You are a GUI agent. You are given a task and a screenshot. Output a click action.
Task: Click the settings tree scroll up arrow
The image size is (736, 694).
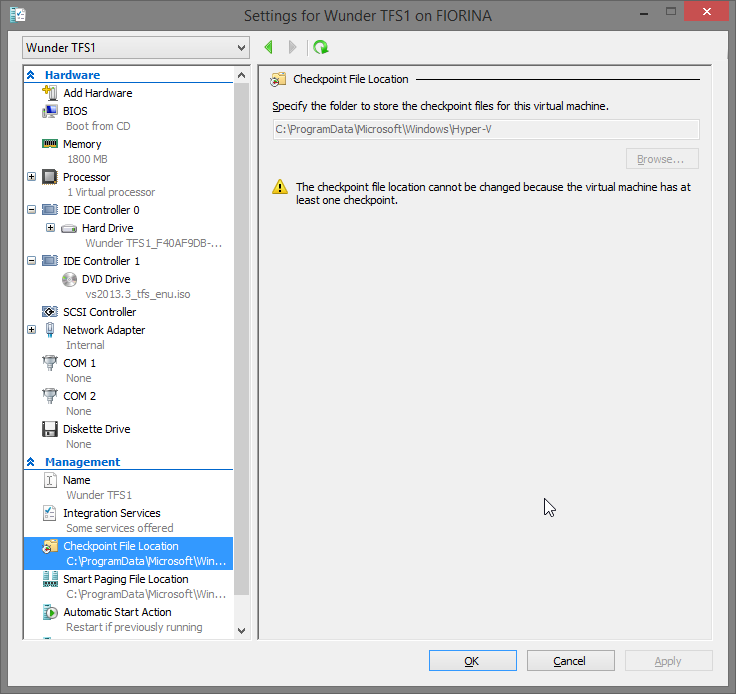pyautogui.click(x=242, y=75)
